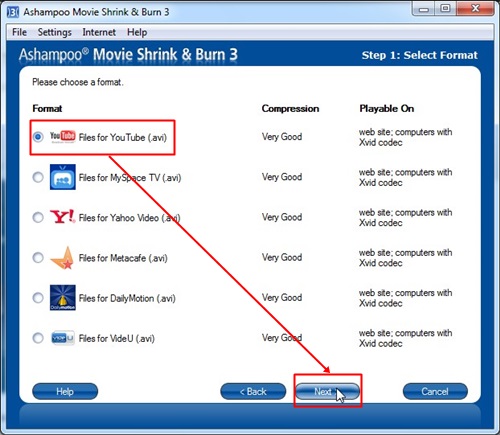Select the Files for Yahoo Video radio button

(x=38, y=217)
